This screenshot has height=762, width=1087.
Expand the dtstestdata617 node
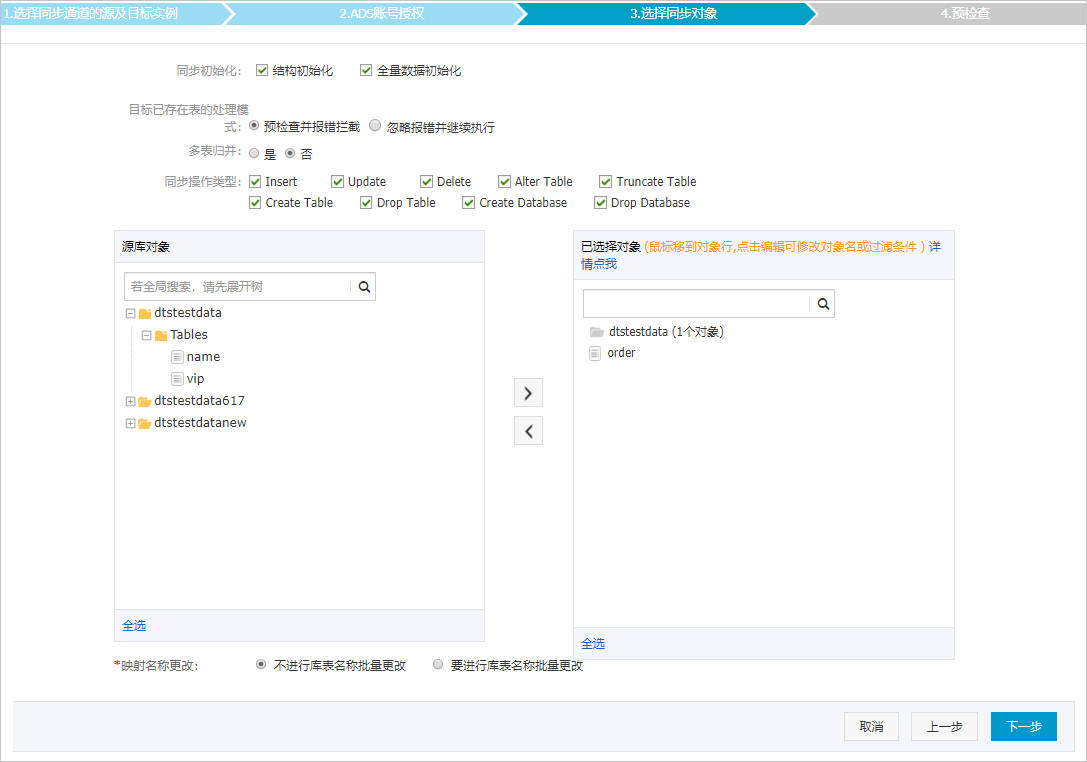click(x=130, y=401)
